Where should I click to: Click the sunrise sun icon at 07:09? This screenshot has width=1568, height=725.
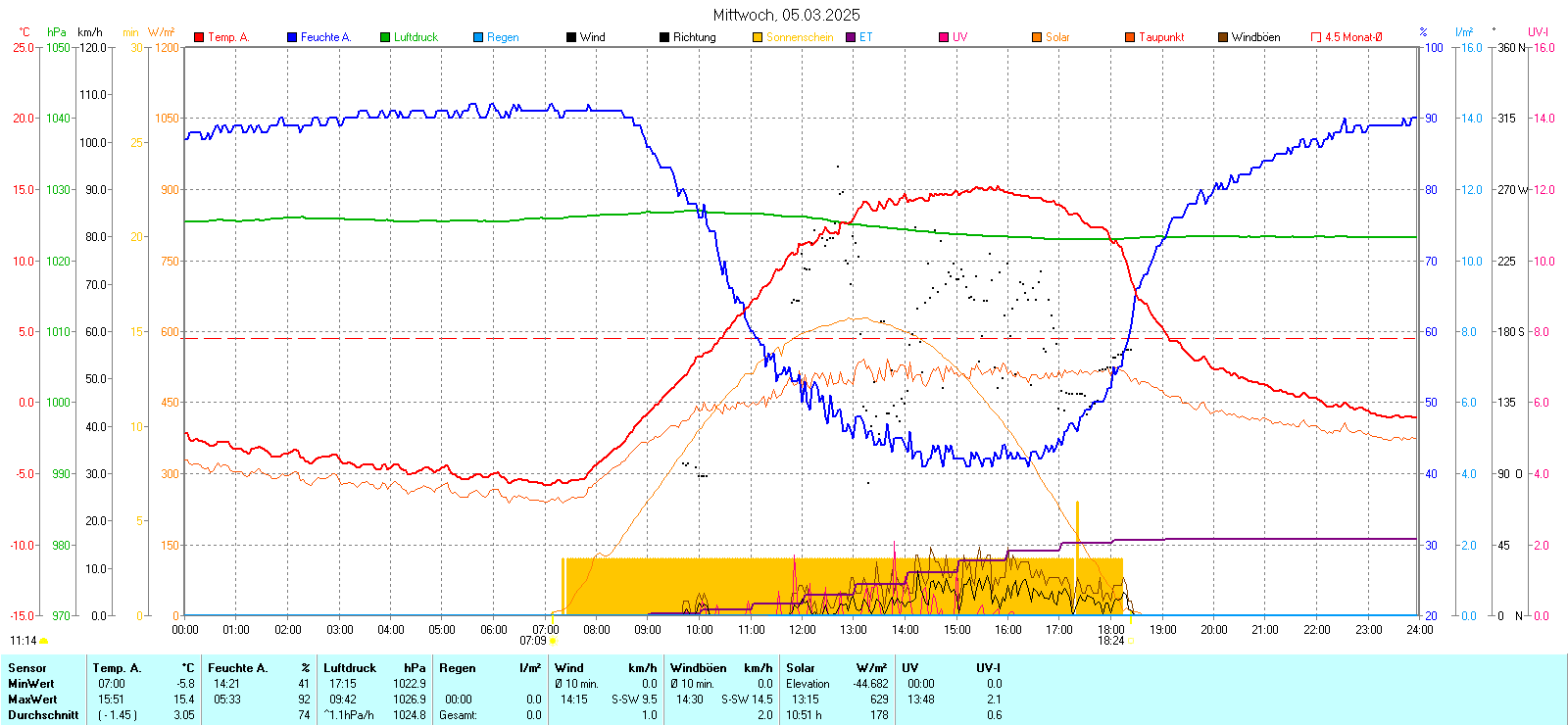coord(554,641)
